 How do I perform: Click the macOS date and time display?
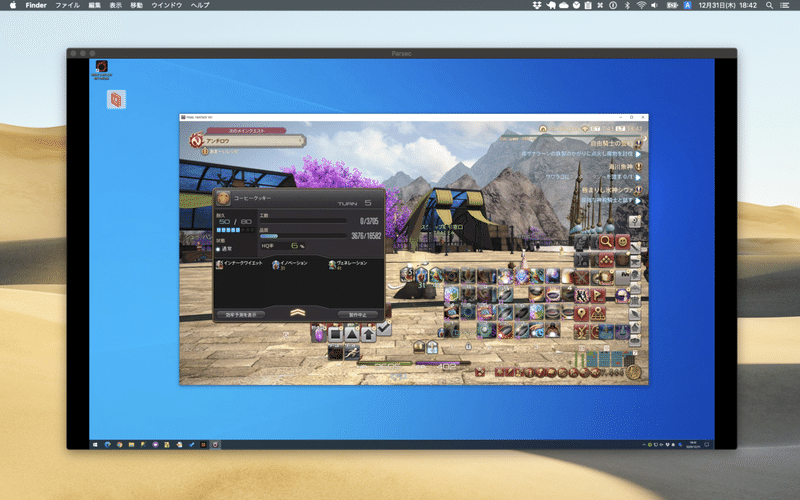(x=727, y=5)
